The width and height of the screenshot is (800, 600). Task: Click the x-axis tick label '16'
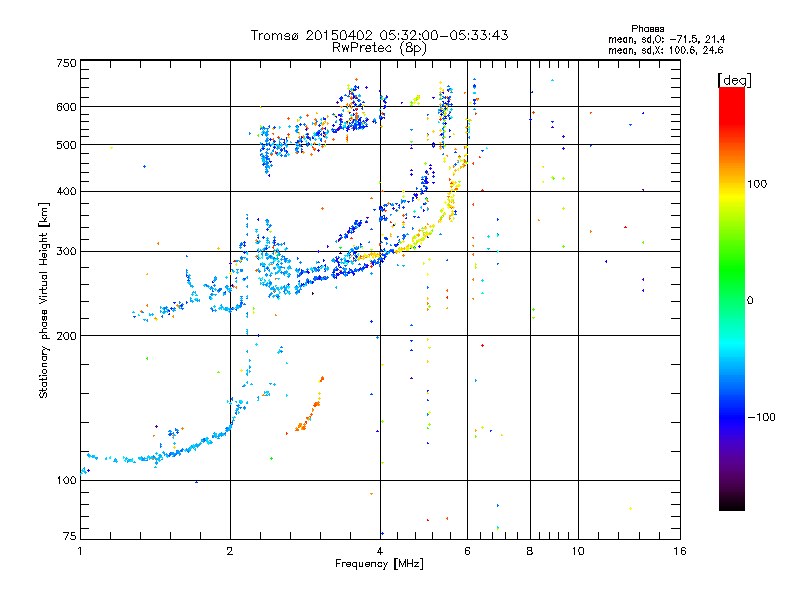coord(680,551)
